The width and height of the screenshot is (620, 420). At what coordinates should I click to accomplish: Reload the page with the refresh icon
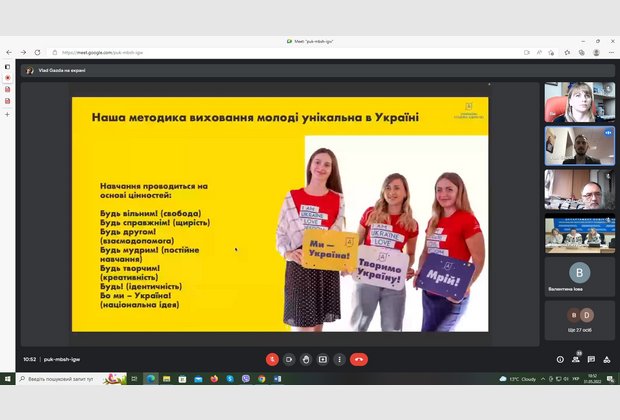38,52
